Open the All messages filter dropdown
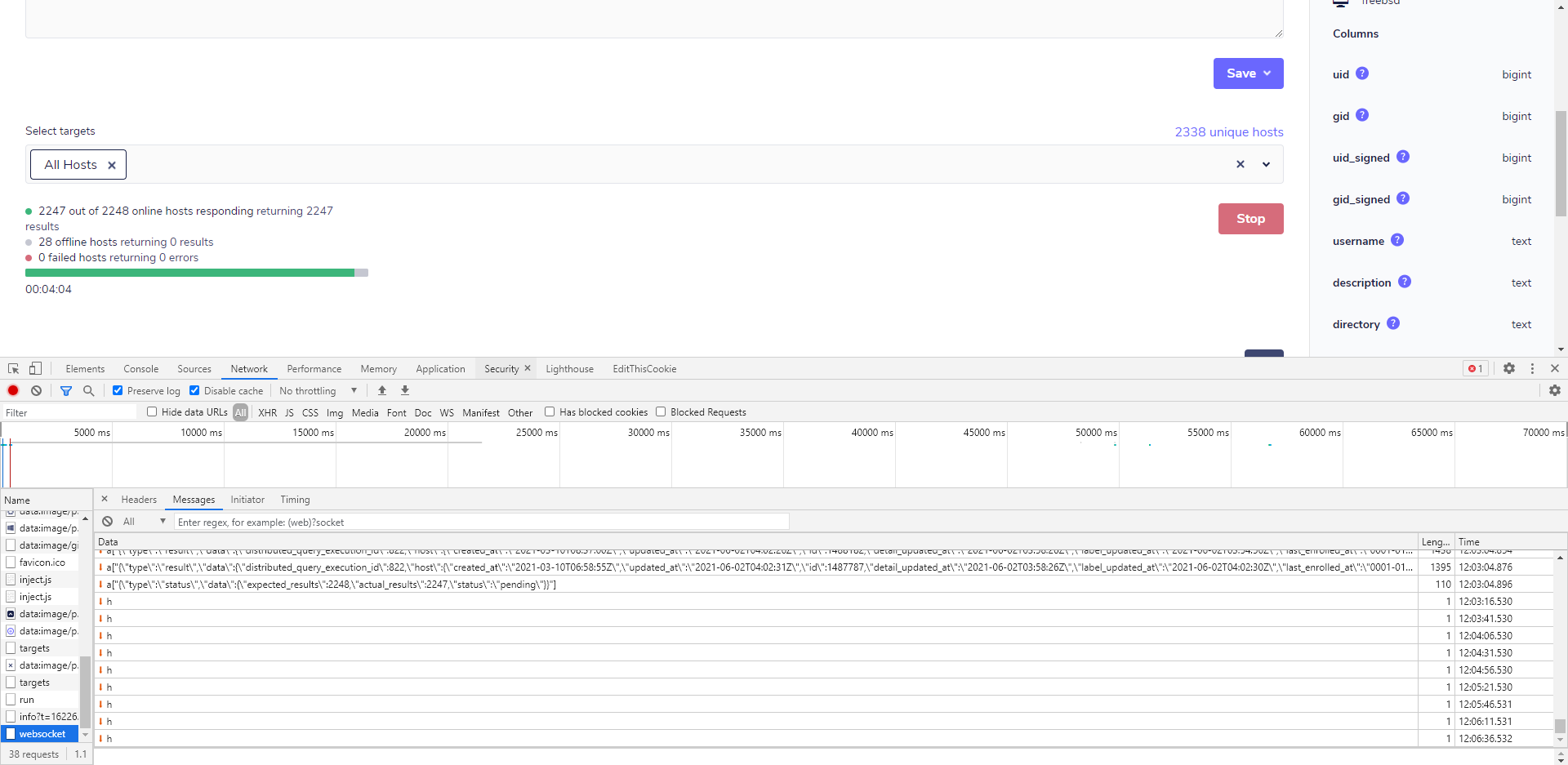This screenshot has width=1568, height=765. point(144,522)
